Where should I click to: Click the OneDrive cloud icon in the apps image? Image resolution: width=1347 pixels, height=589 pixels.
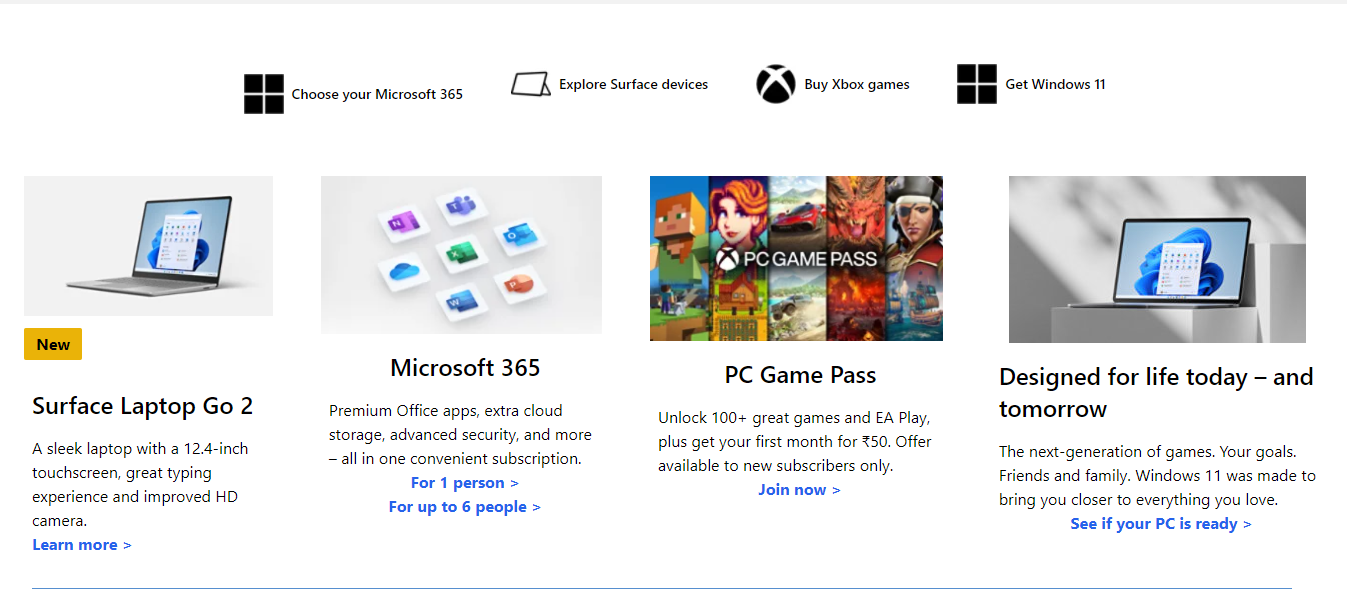pyautogui.click(x=404, y=271)
